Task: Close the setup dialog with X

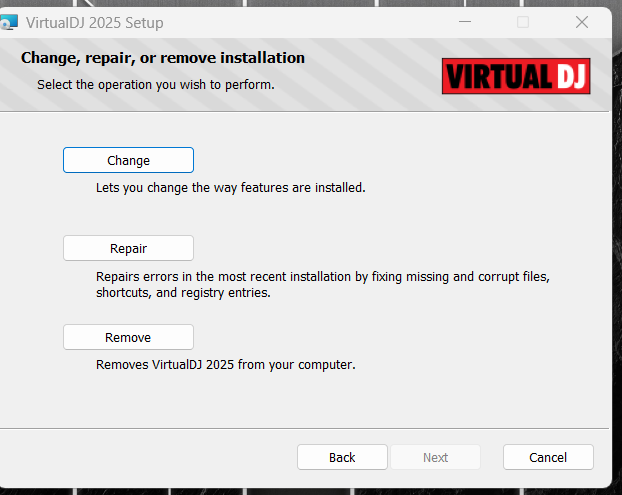Action: [582, 22]
